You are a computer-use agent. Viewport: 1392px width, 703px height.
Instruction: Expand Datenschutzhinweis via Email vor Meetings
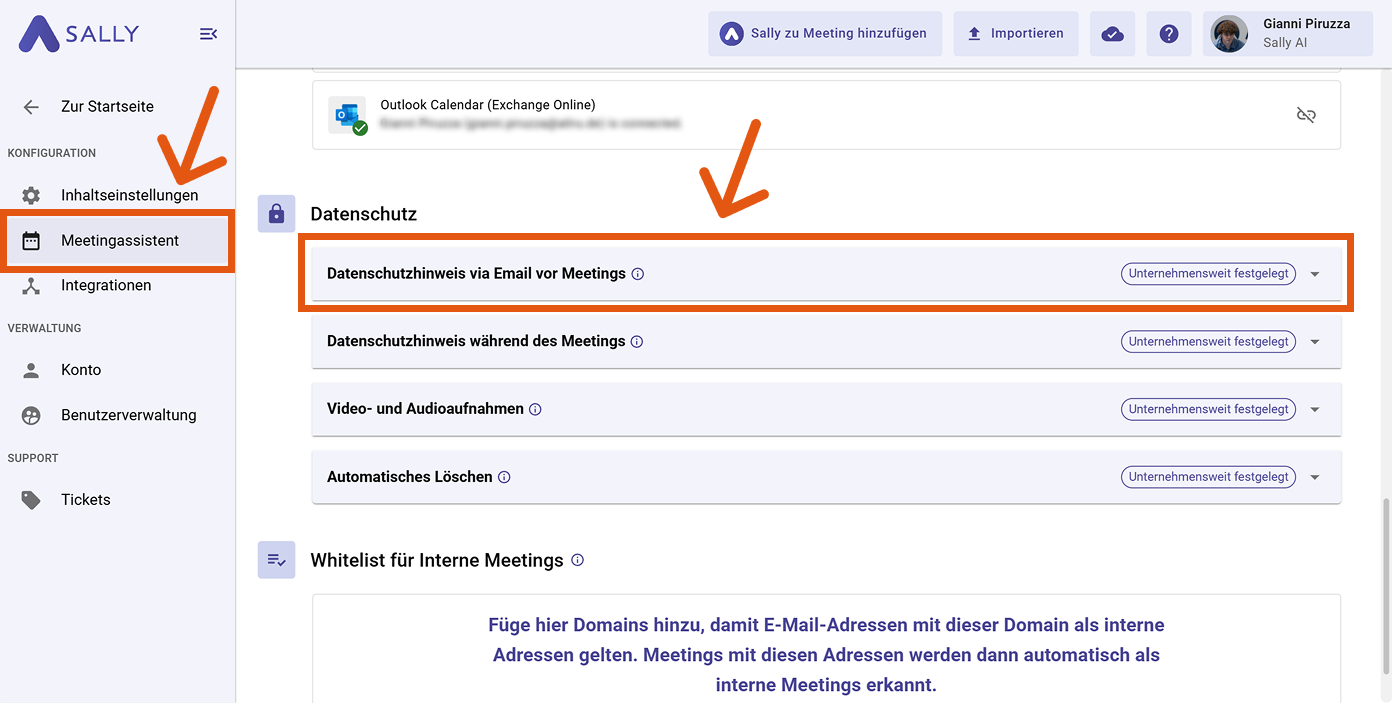click(x=1315, y=274)
